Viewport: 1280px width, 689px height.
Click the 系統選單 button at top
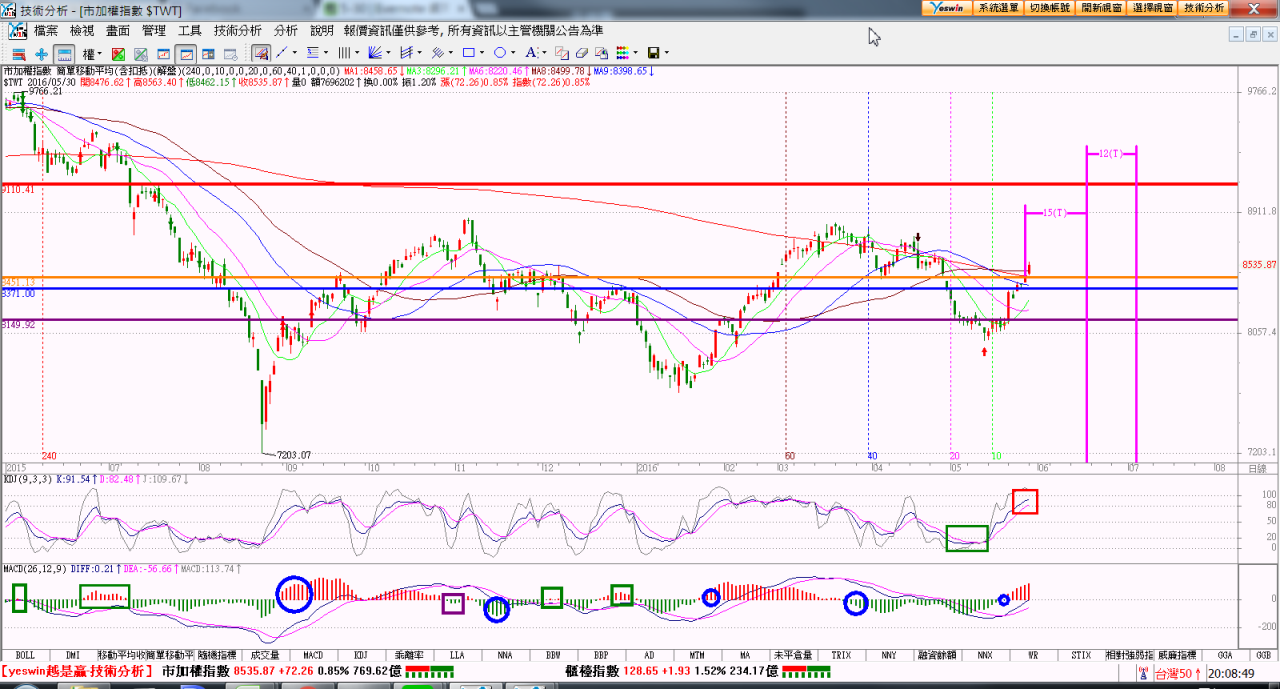coord(997,7)
